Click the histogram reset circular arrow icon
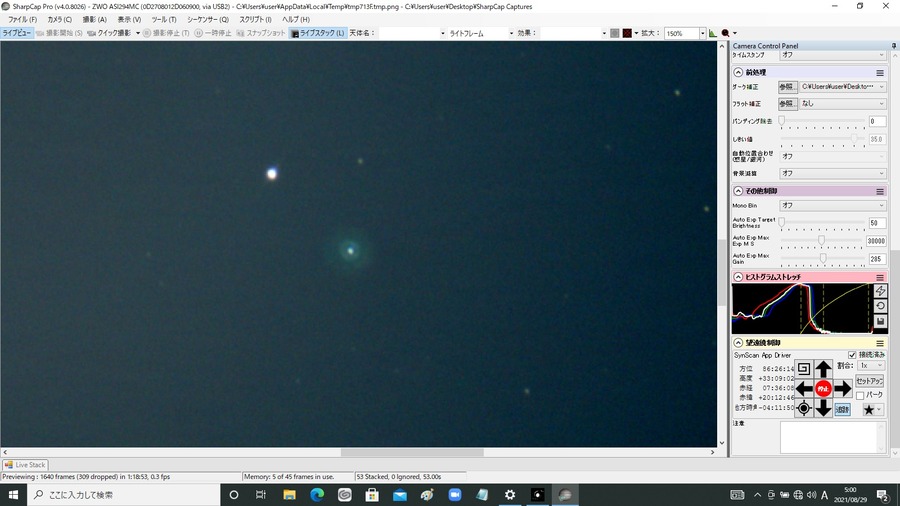This screenshot has height=506, width=900. pos(880,306)
